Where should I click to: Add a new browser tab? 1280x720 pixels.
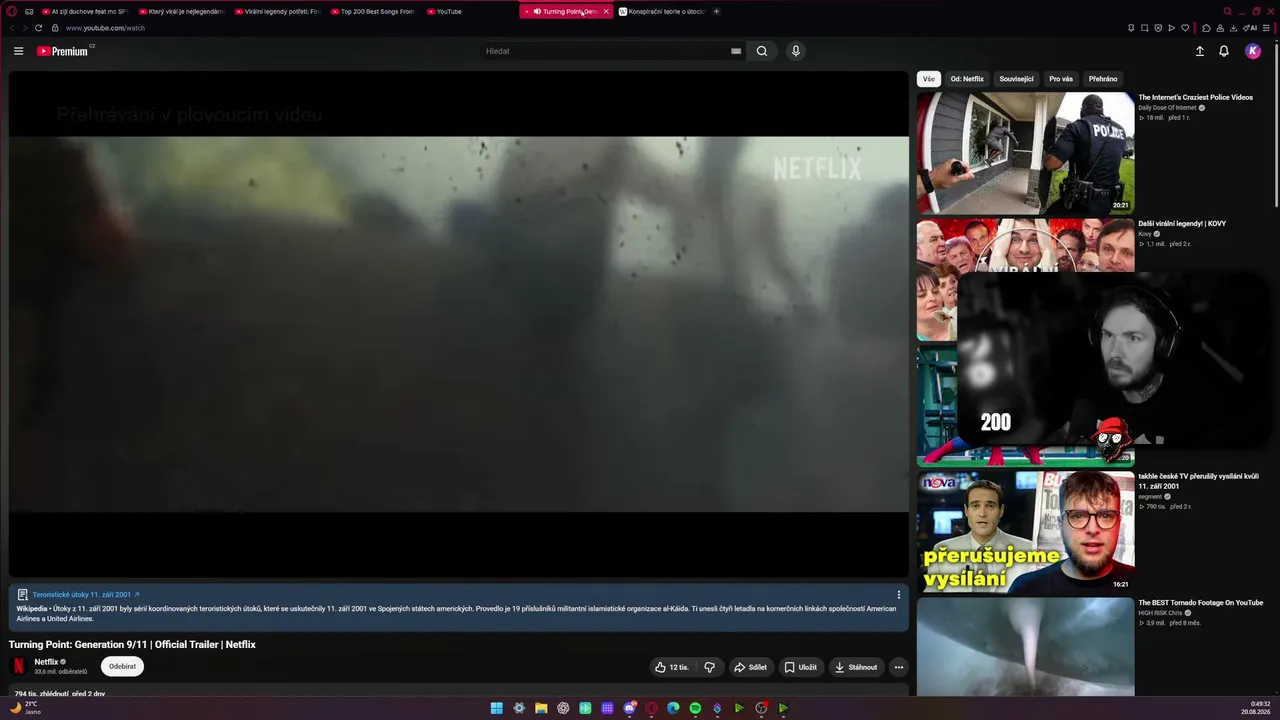[x=716, y=11]
